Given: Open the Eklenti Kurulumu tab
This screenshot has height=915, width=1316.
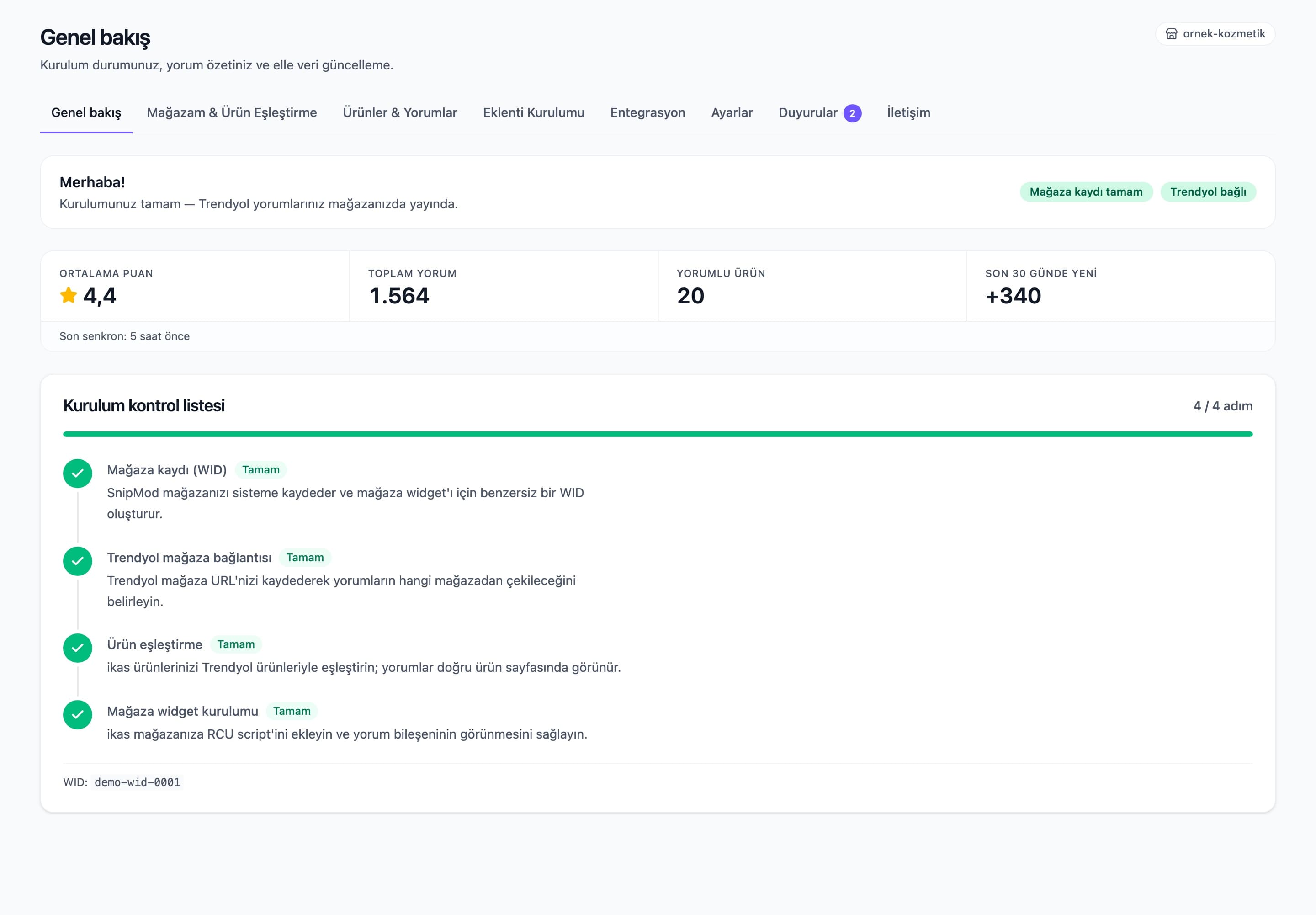Looking at the screenshot, I should tap(533, 112).
